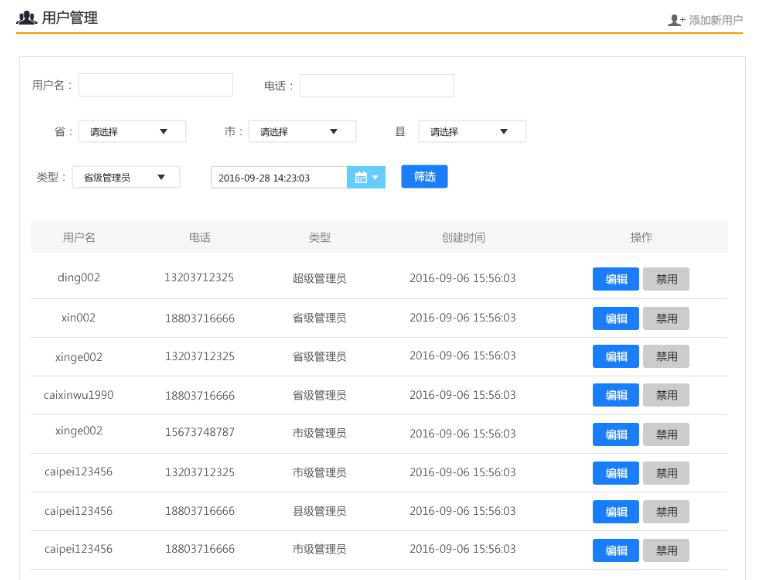Click the date-time input field
Screen dimensions: 761x580
pyautogui.click(x=278, y=178)
